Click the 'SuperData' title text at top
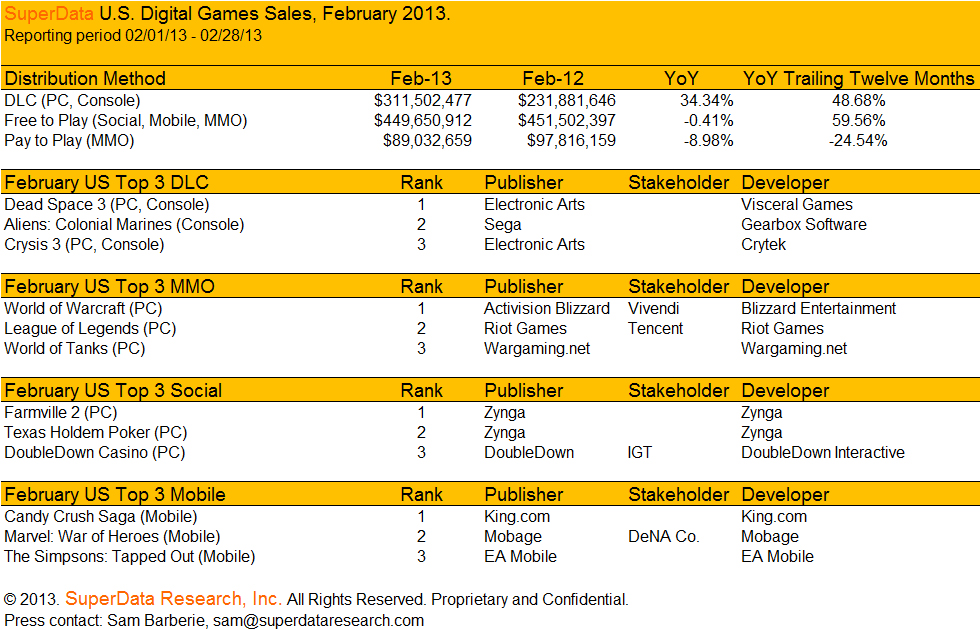 click(x=49, y=13)
